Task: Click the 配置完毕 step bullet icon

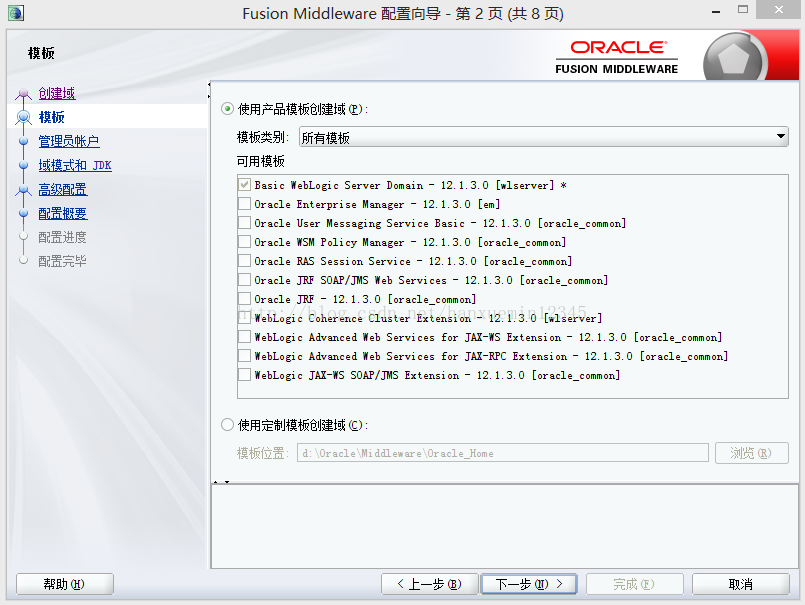Action: [x=23, y=260]
